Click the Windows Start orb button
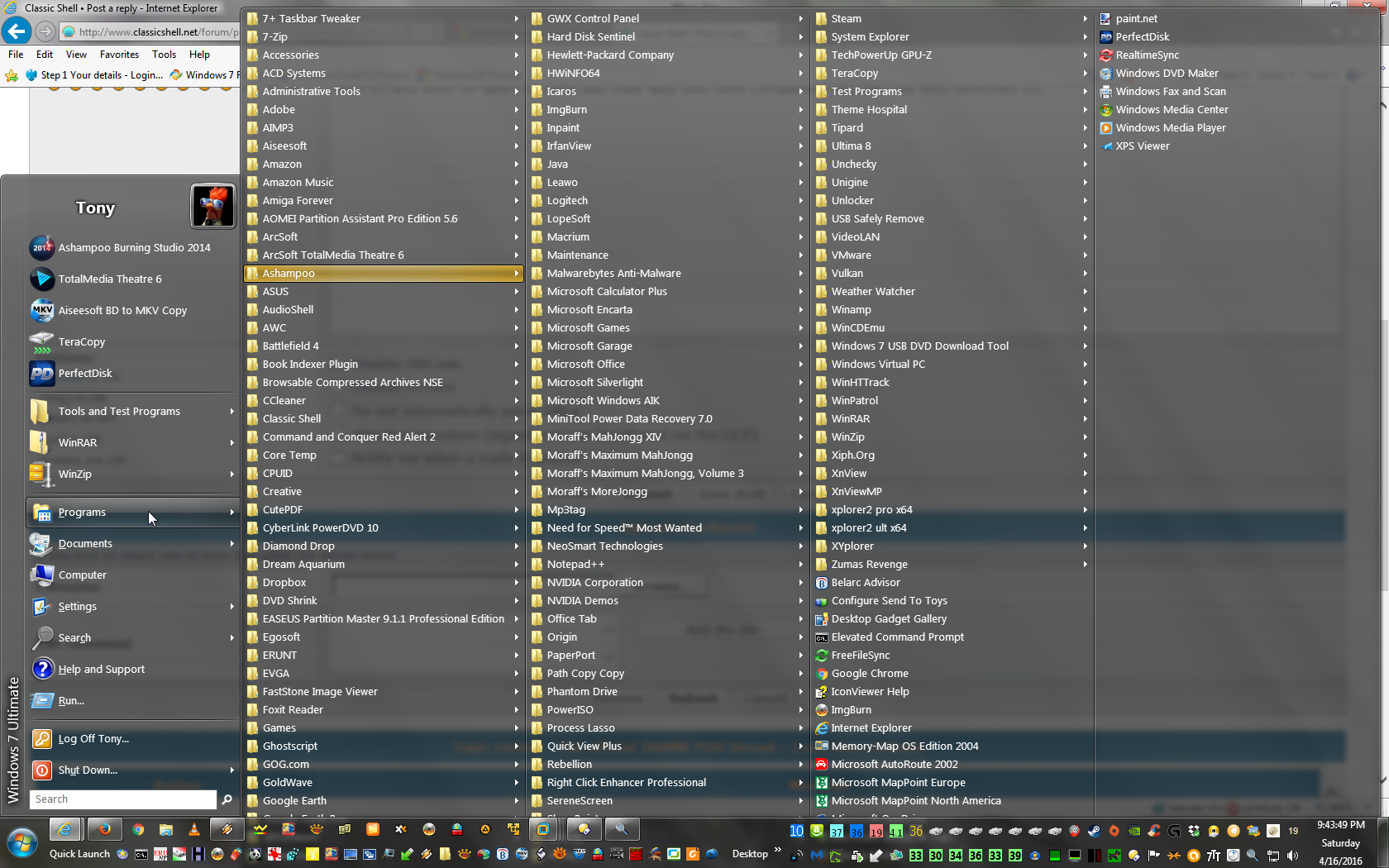This screenshot has height=868, width=1389. point(21,844)
